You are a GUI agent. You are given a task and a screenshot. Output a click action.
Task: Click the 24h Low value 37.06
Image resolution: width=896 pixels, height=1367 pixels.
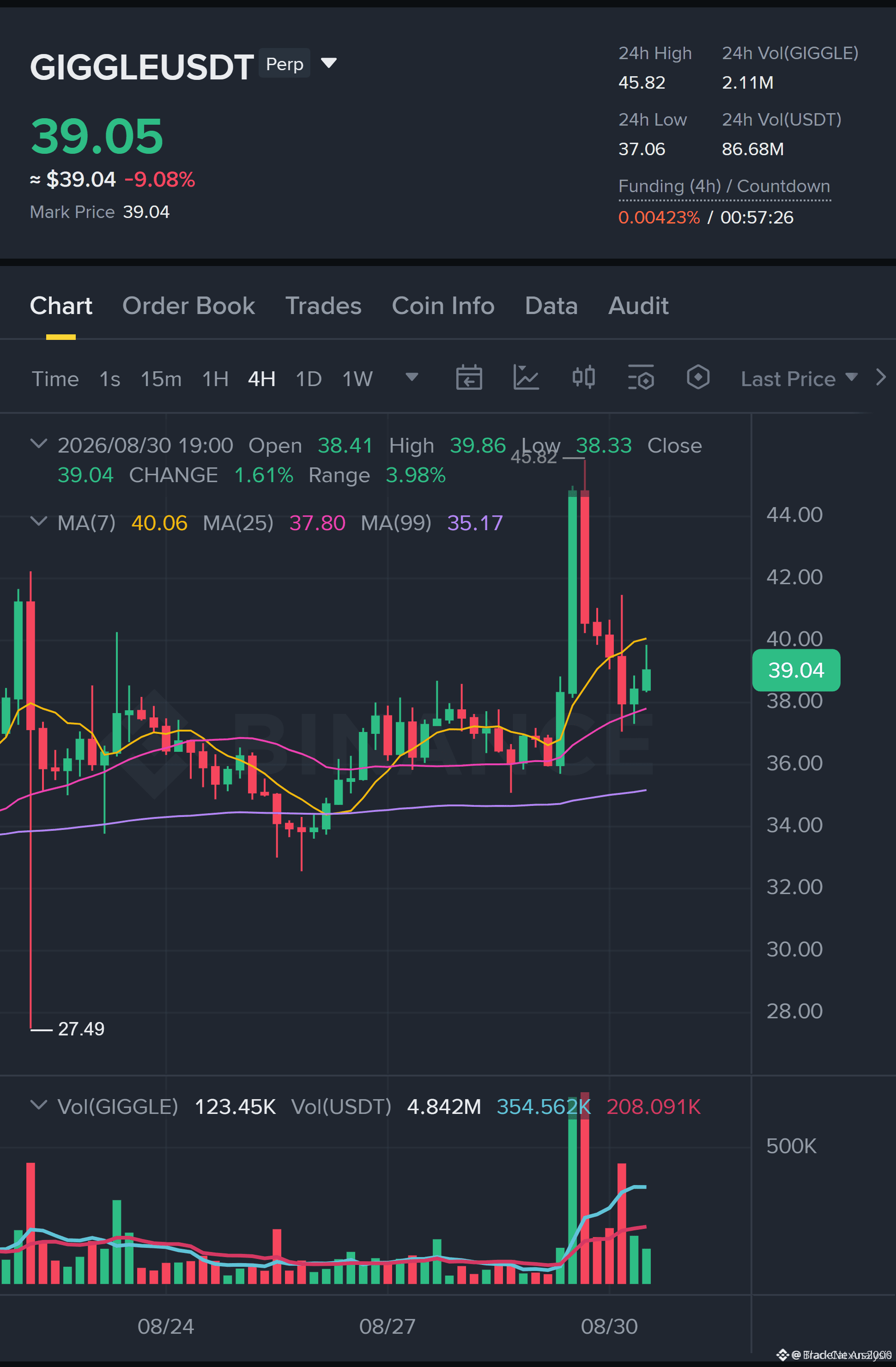point(642,149)
